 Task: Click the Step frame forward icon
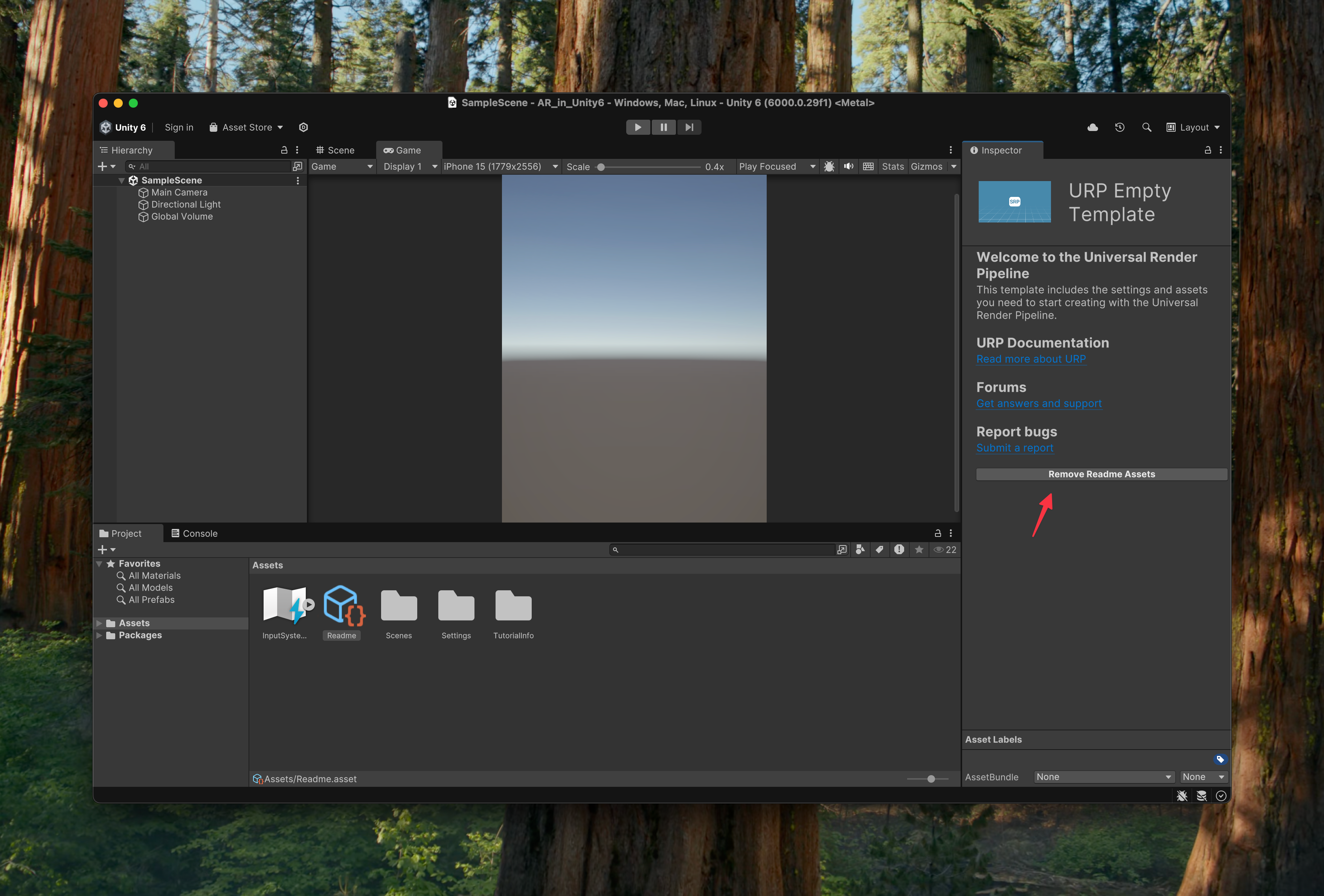click(x=689, y=127)
